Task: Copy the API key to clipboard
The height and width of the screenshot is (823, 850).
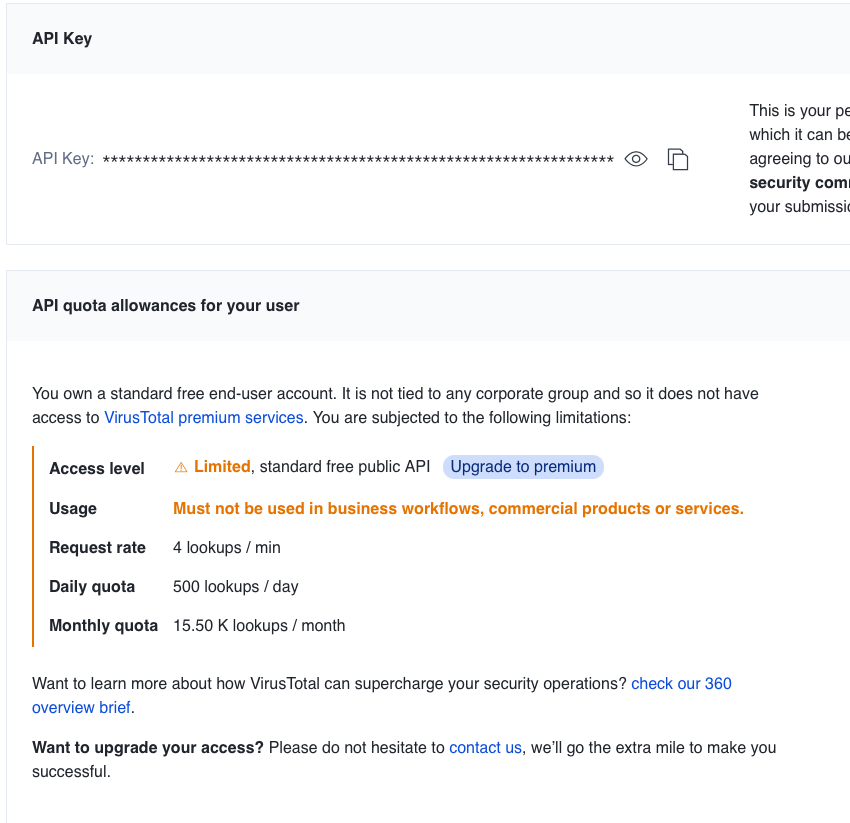Action: pos(678,159)
